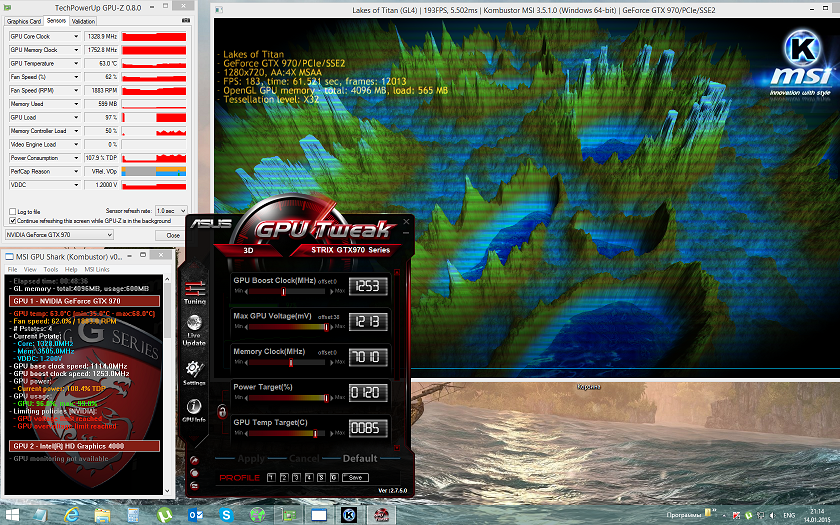Click the lock icon linking Power and Temp targets

pos(220,411)
